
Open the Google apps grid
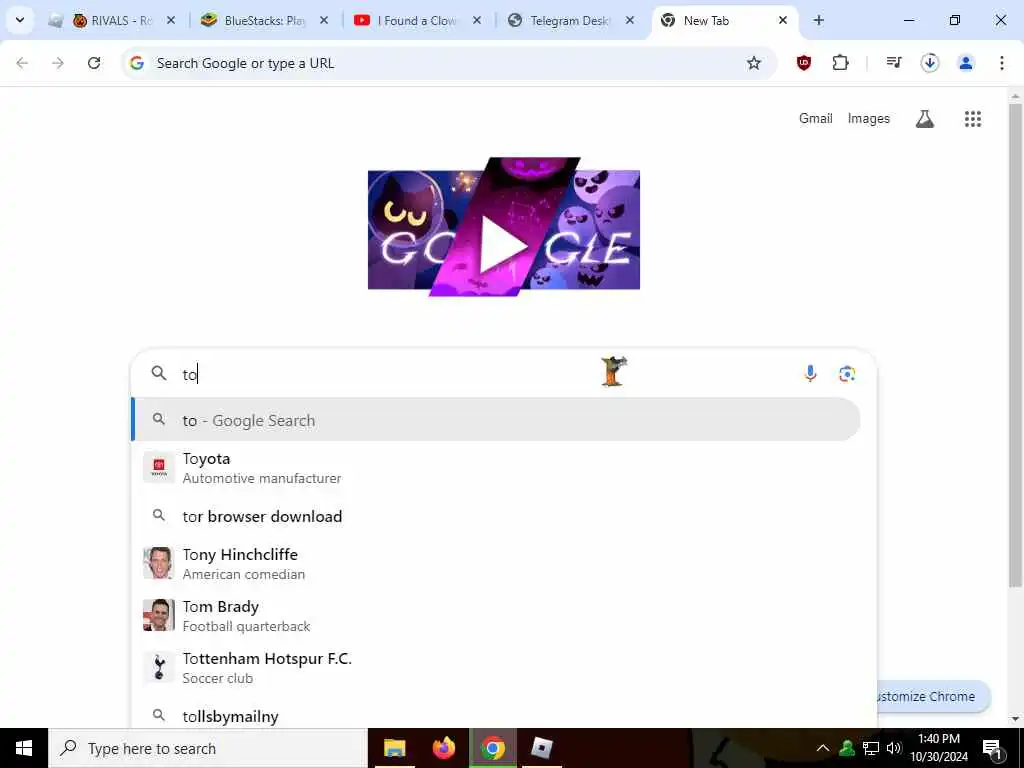(x=972, y=119)
